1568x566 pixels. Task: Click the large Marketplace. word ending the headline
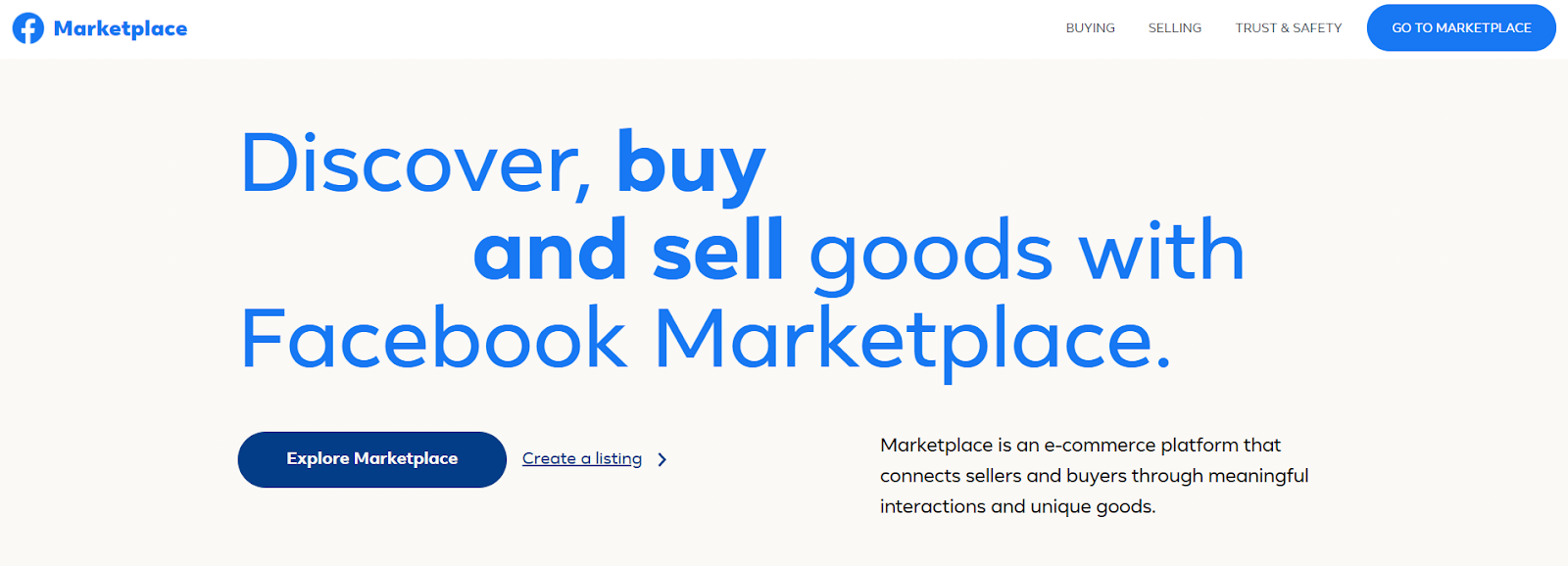(912, 342)
